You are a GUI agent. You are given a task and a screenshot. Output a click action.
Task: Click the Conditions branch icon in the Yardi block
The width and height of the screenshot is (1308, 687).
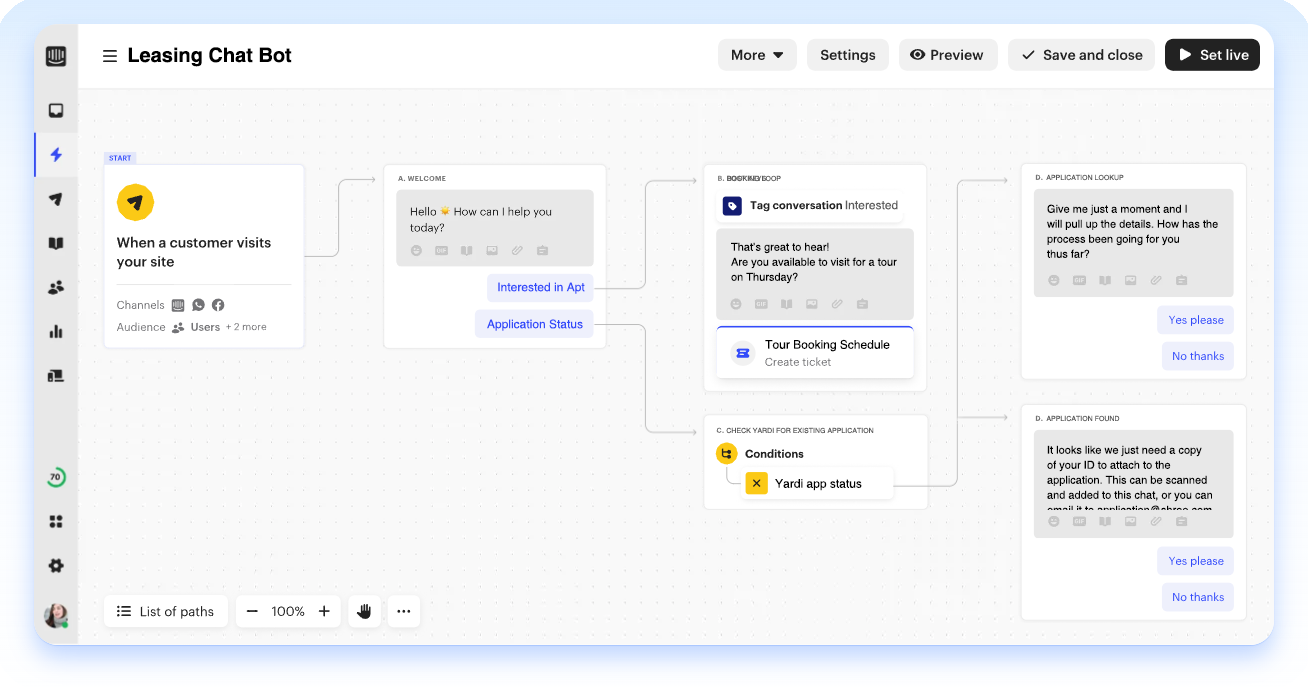pos(727,453)
